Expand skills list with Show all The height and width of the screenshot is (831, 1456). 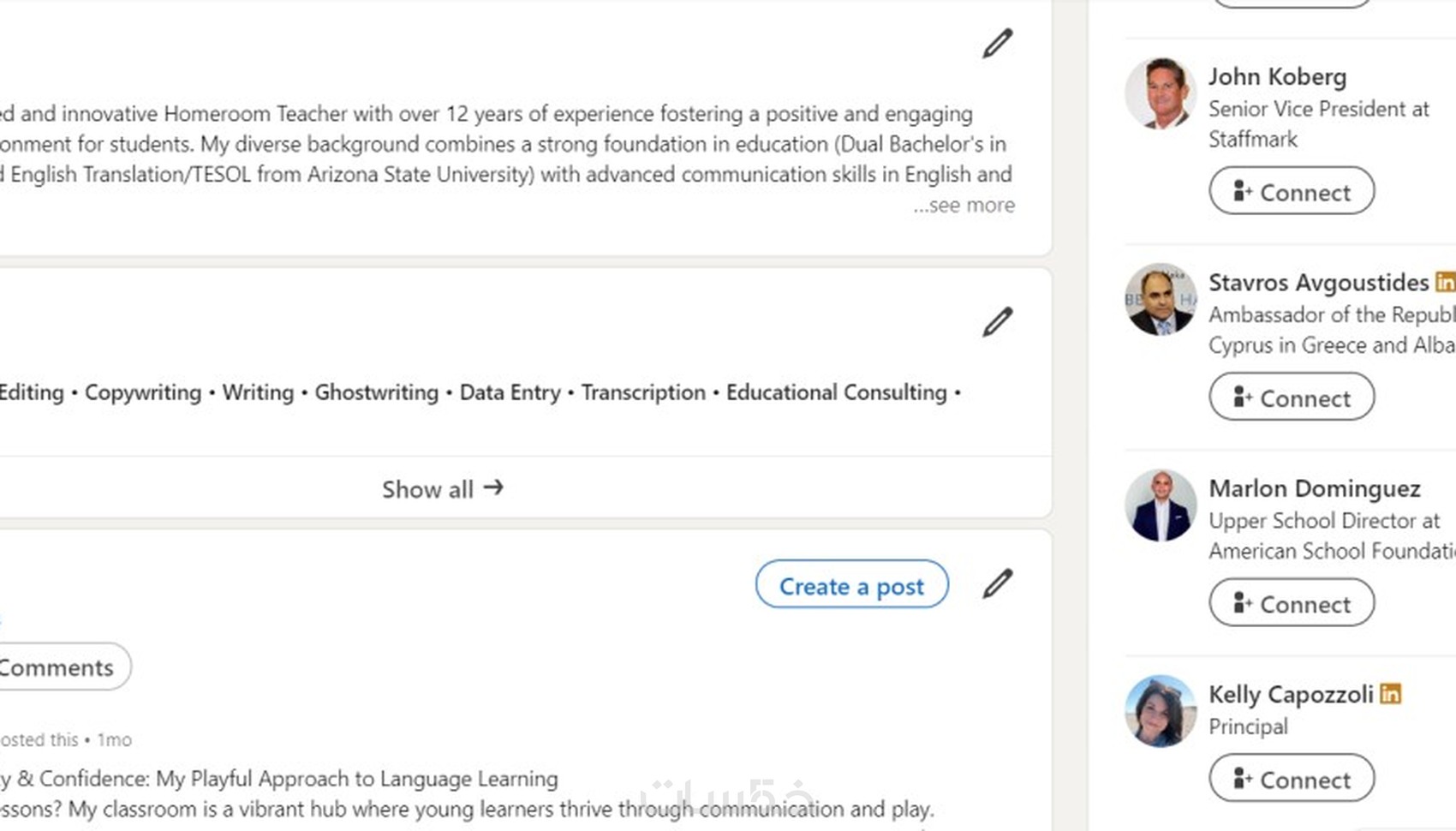[x=442, y=489]
